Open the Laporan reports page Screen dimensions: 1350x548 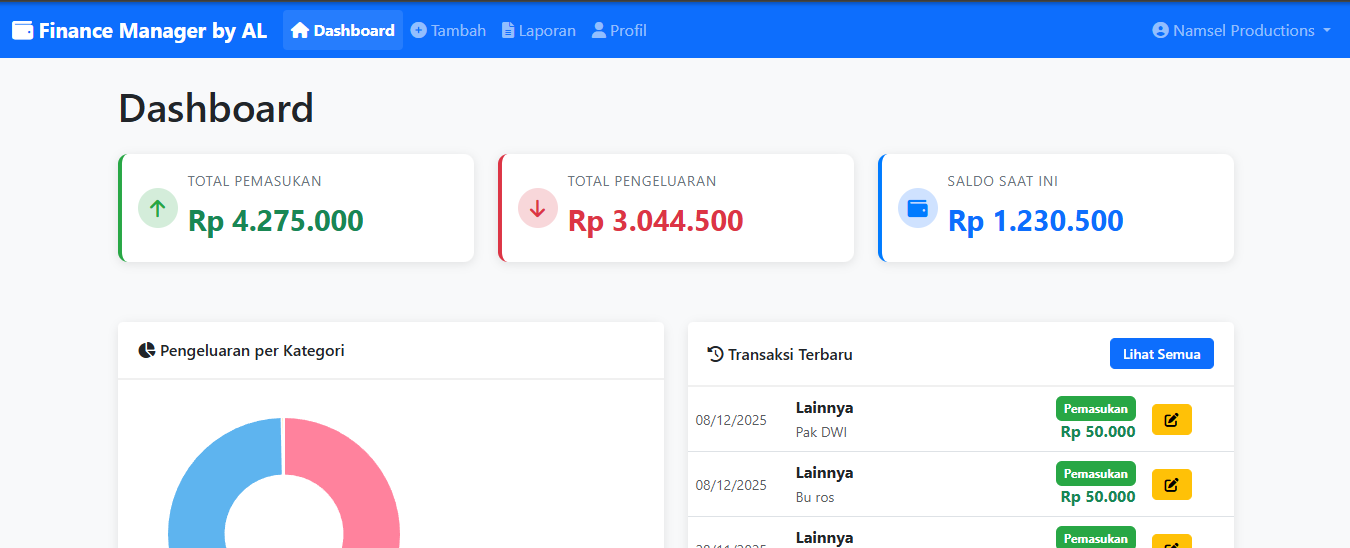click(x=538, y=30)
